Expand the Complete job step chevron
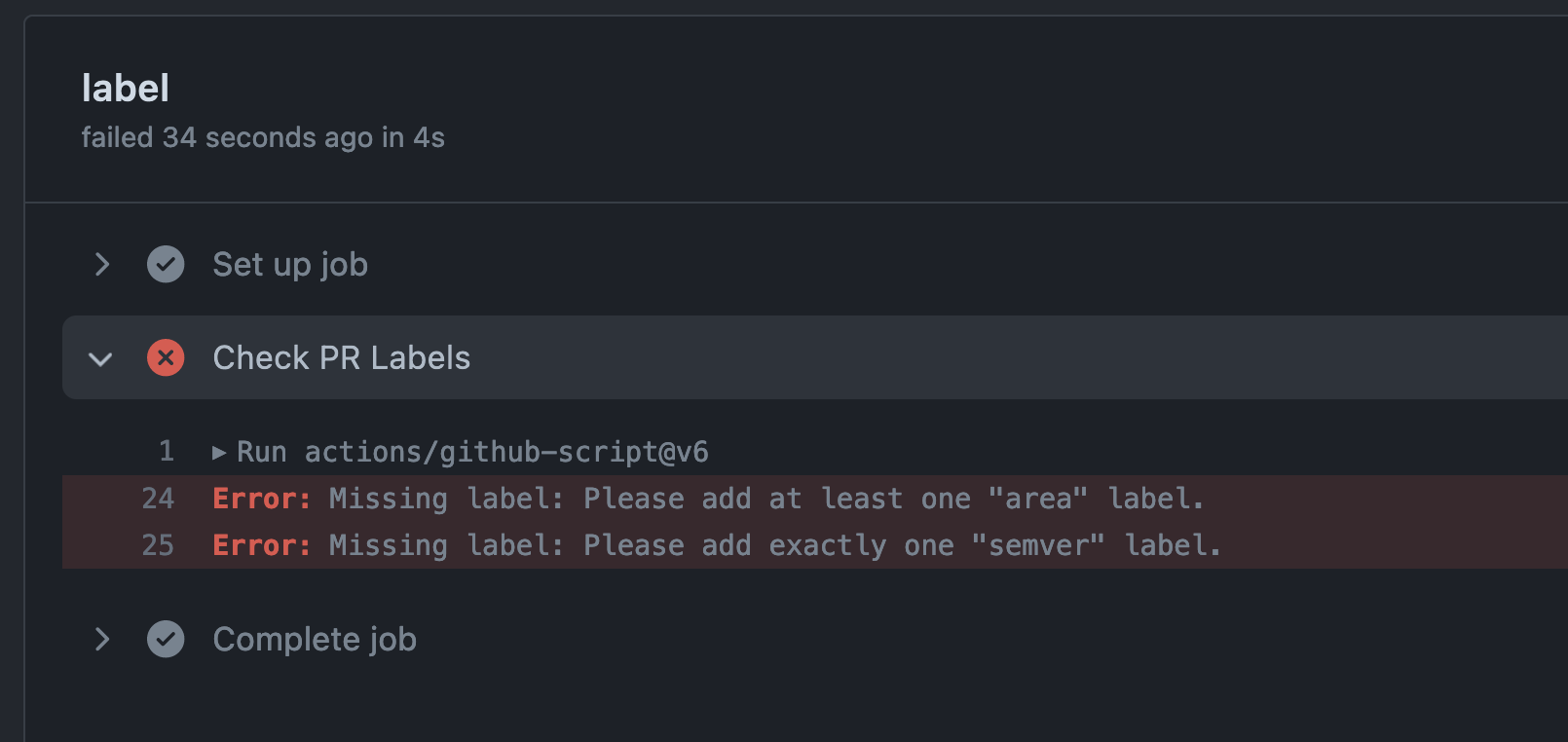The height and width of the screenshot is (742, 1568). click(x=101, y=639)
